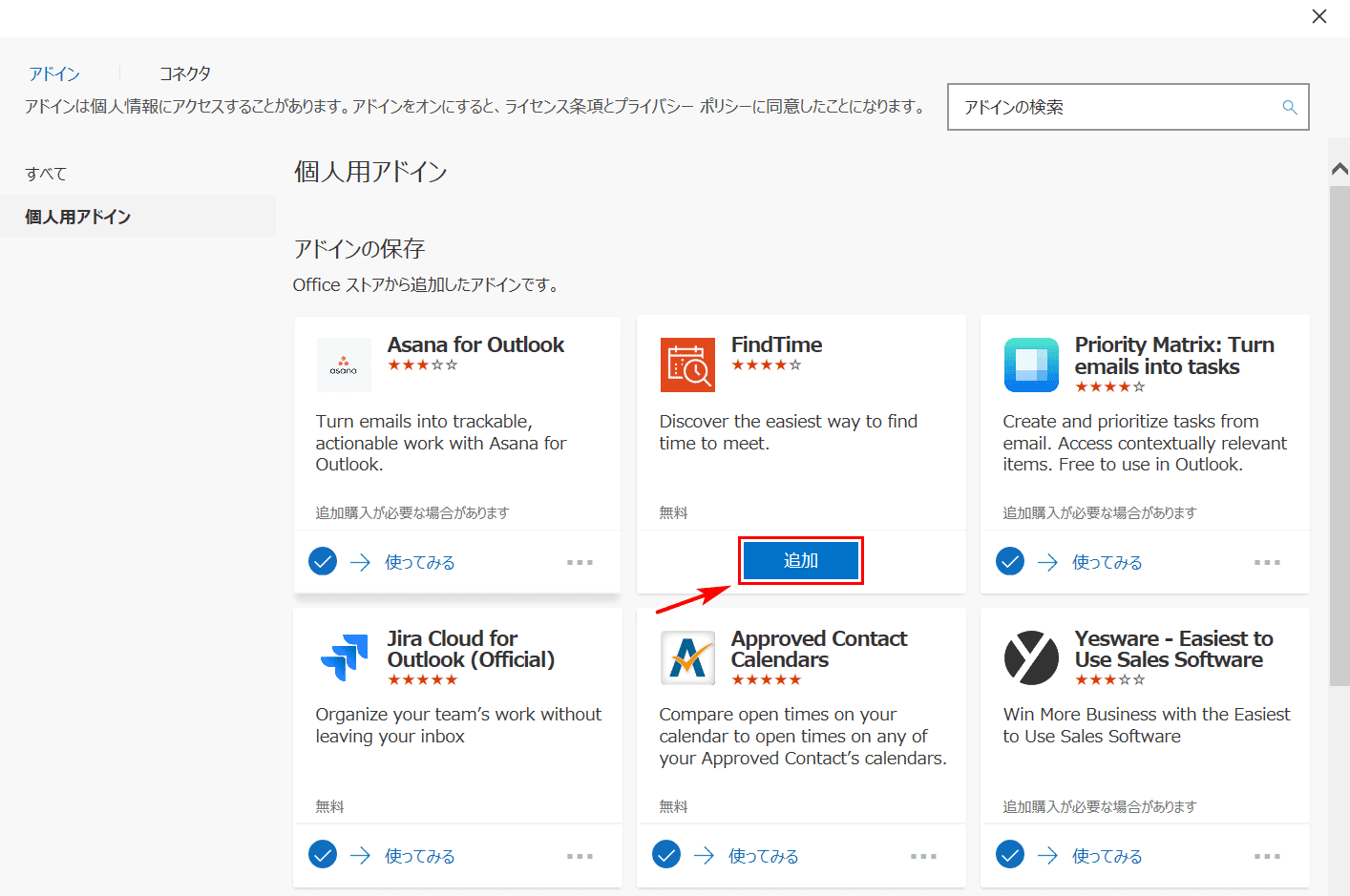Click the star rating of Priority Matrix
The image size is (1350, 896).
[x=1110, y=386]
